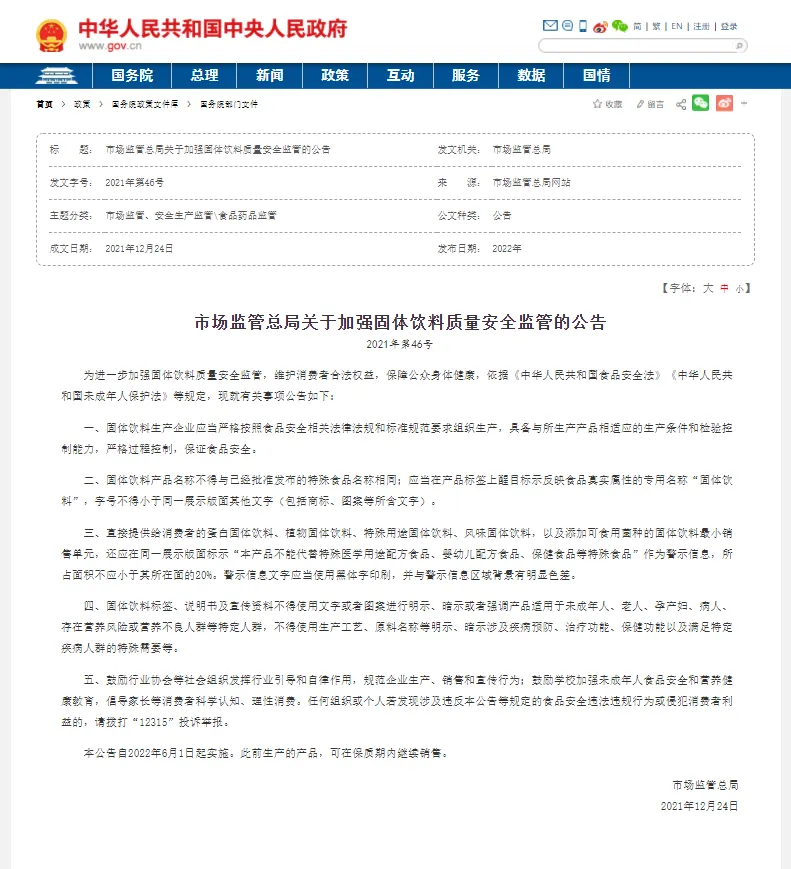The width and height of the screenshot is (791, 869).
Task: Click the document number value 2021年第46号 in info table
Action: (134, 182)
